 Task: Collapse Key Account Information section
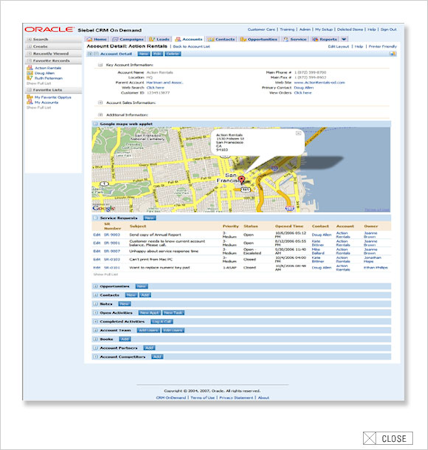(x=100, y=65)
